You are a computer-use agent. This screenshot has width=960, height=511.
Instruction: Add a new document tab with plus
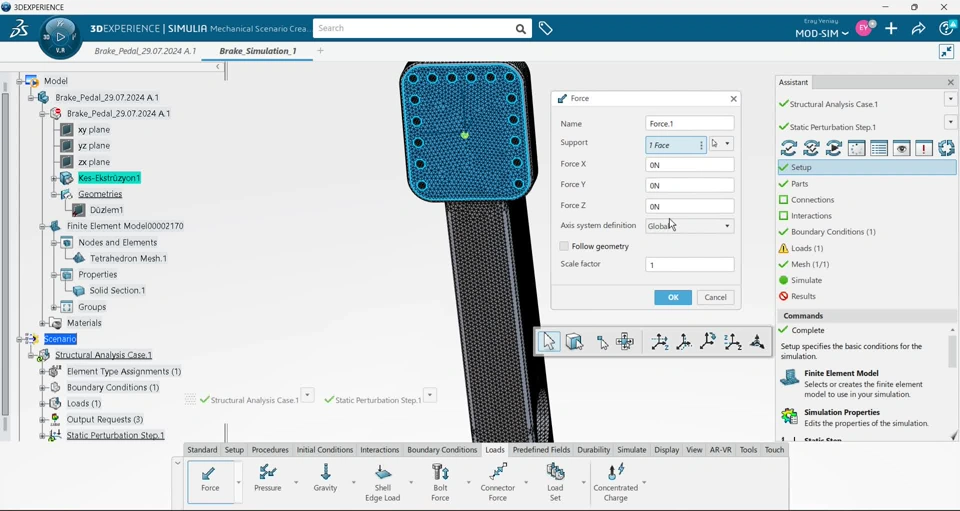(320, 51)
